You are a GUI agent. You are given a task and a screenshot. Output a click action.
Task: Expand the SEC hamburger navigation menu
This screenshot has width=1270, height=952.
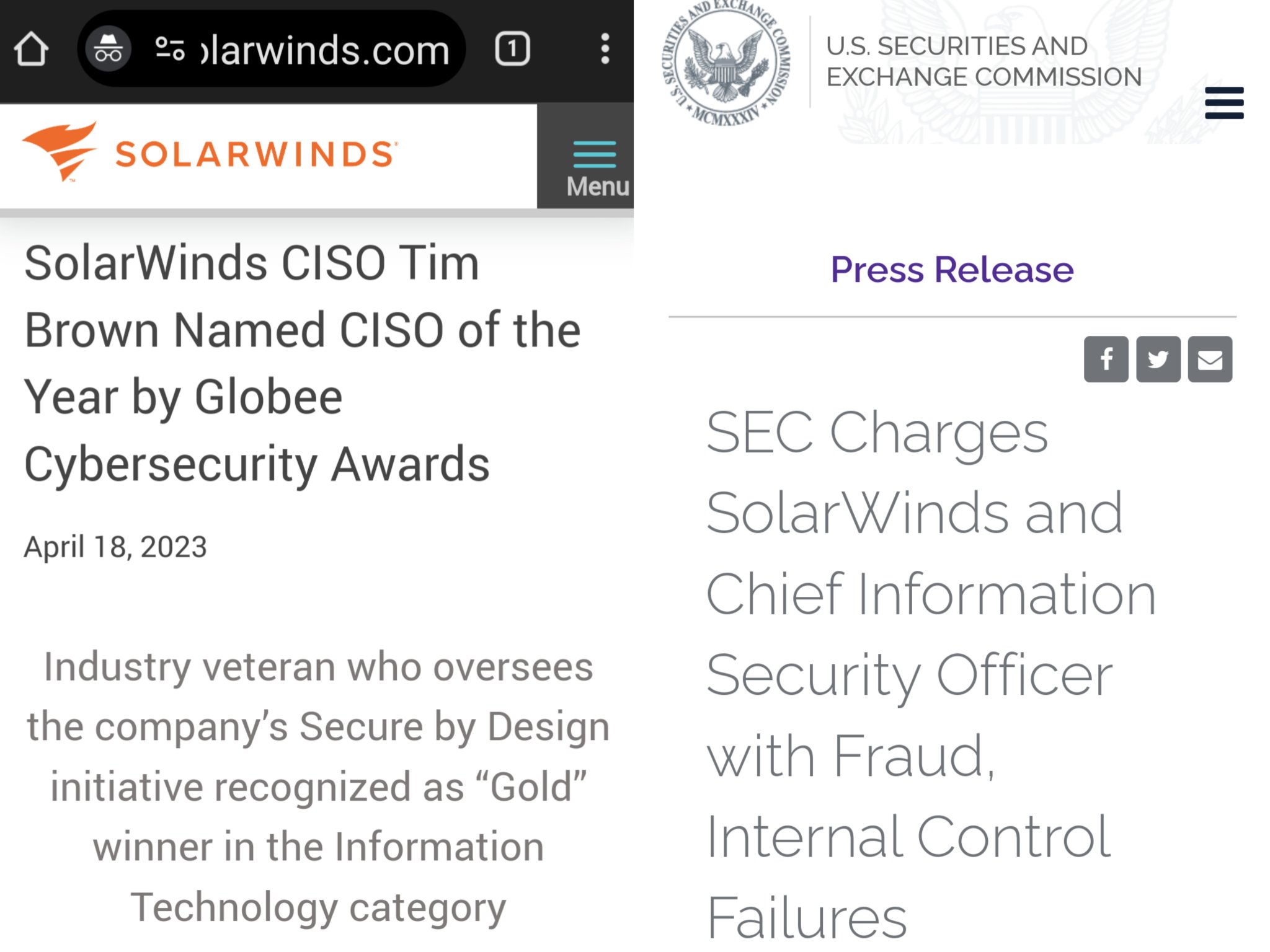click(x=1224, y=103)
